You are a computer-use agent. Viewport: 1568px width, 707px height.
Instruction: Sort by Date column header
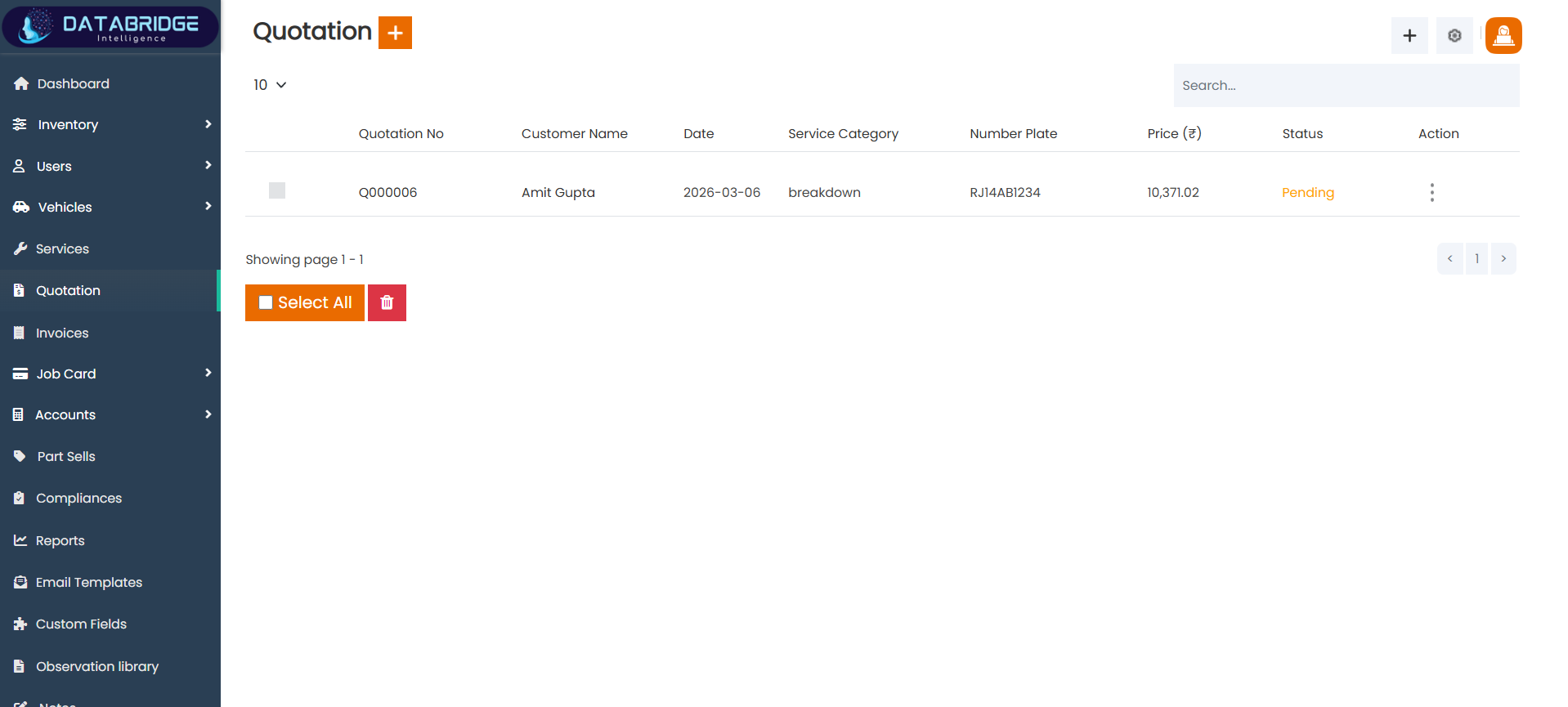pos(699,133)
